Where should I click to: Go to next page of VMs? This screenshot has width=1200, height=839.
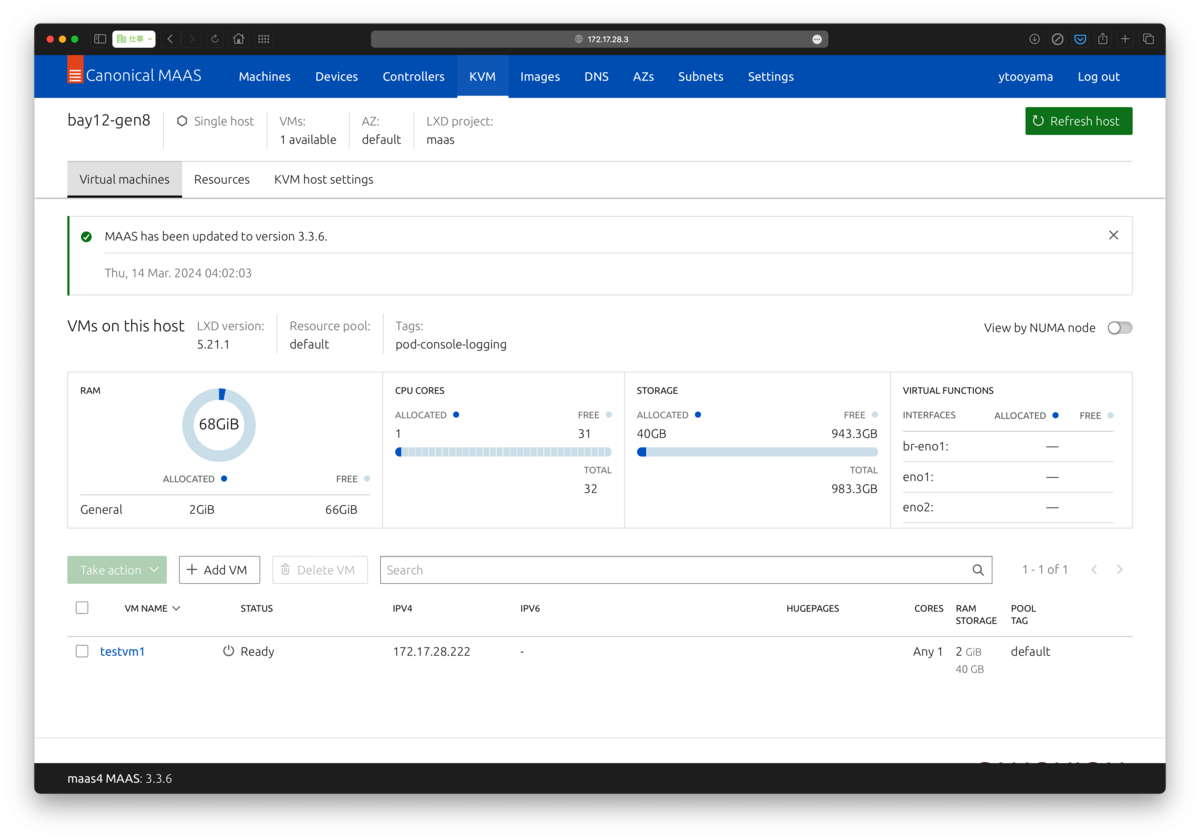pyautogui.click(x=1119, y=570)
